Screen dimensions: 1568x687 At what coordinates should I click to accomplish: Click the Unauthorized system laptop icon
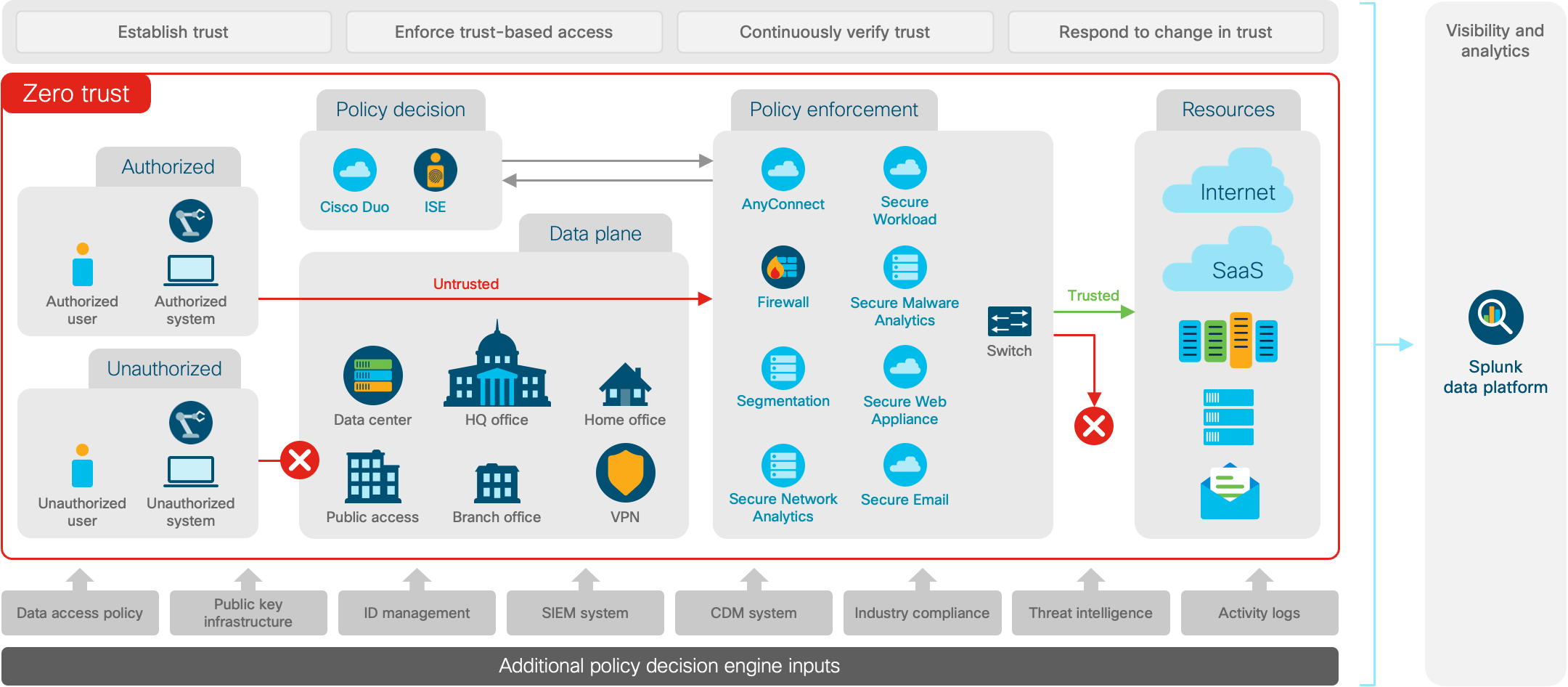point(191,471)
